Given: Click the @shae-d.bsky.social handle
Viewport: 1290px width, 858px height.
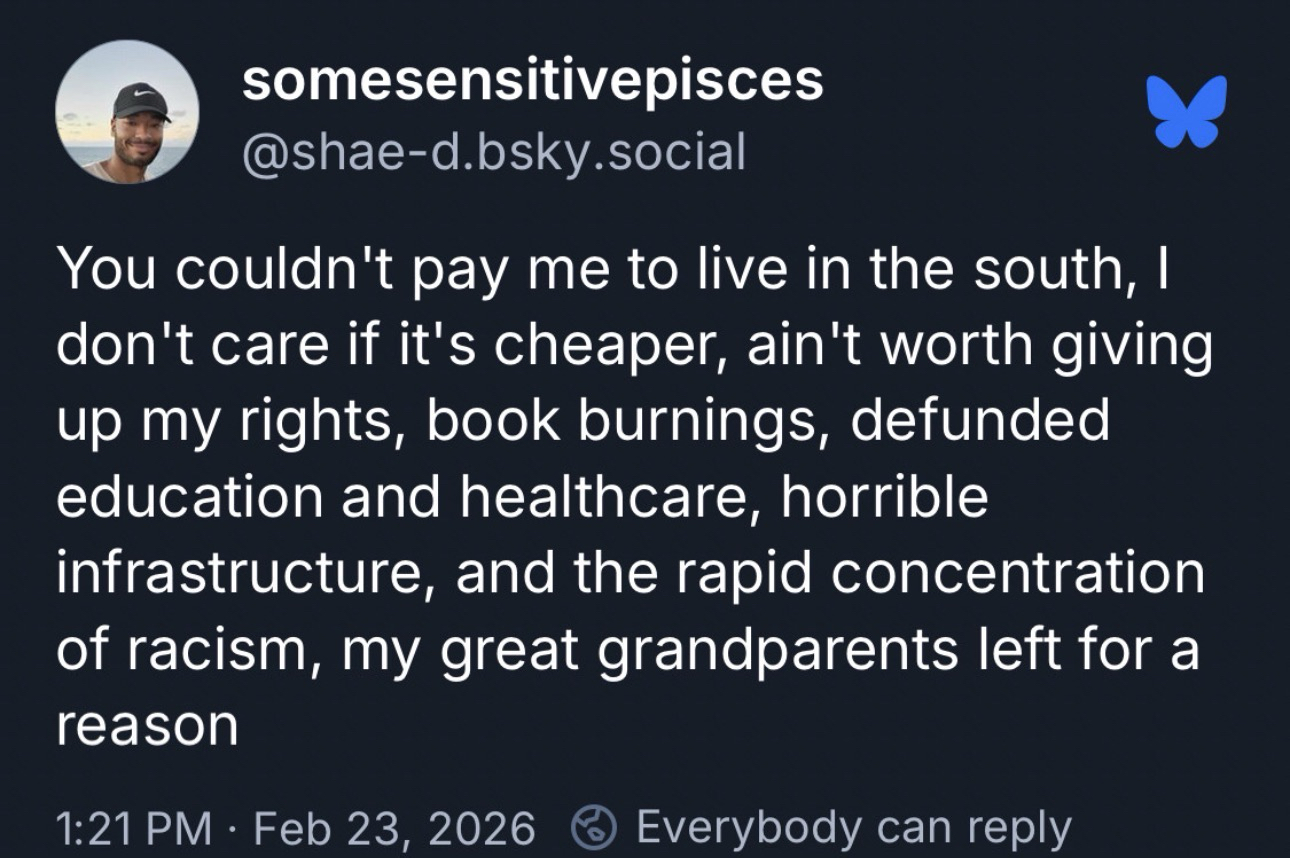Looking at the screenshot, I should [x=494, y=152].
